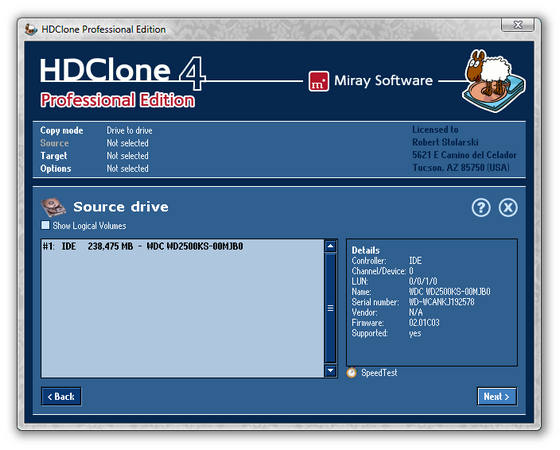
Task: Click the help question mark icon
Action: 481,208
